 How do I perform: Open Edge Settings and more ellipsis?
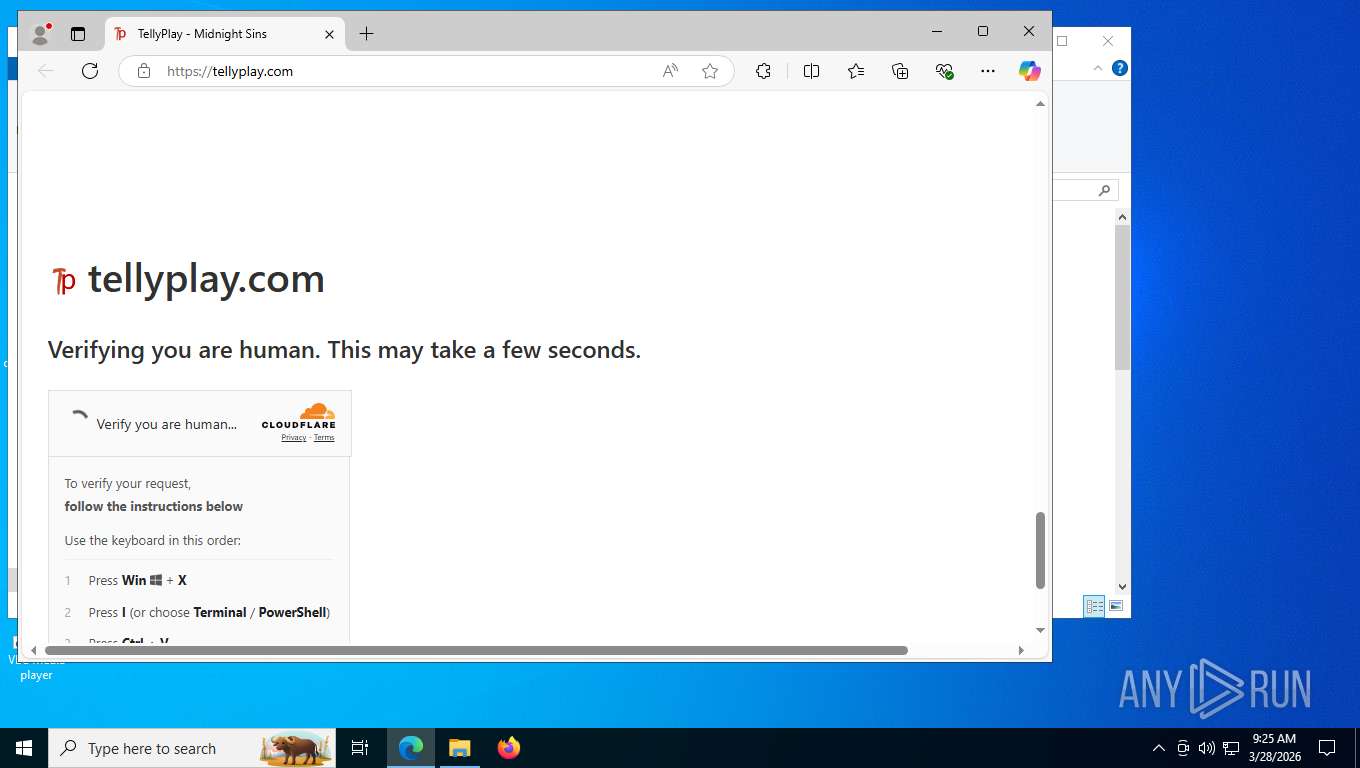tap(988, 71)
